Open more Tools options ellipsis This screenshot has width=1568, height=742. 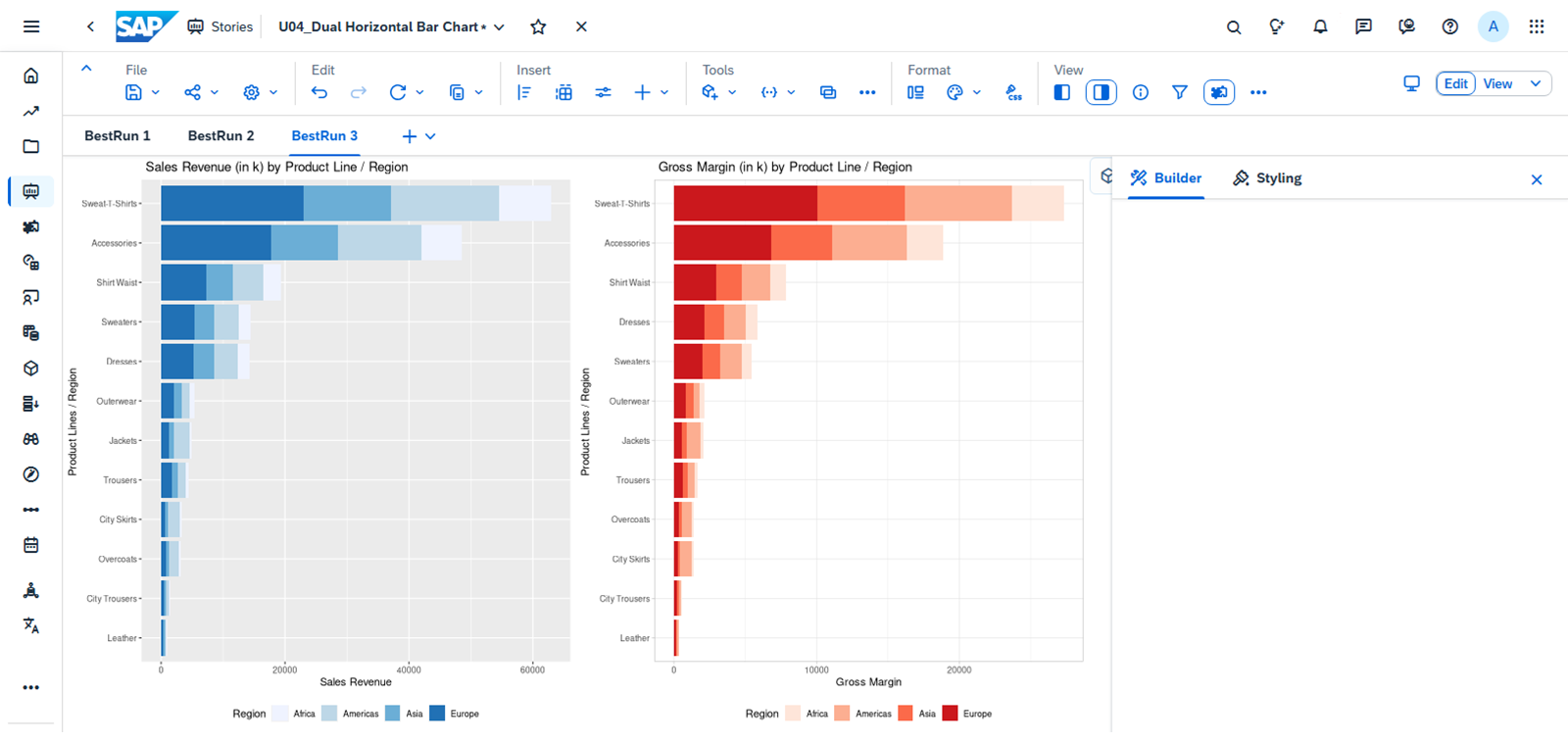coord(867,92)
